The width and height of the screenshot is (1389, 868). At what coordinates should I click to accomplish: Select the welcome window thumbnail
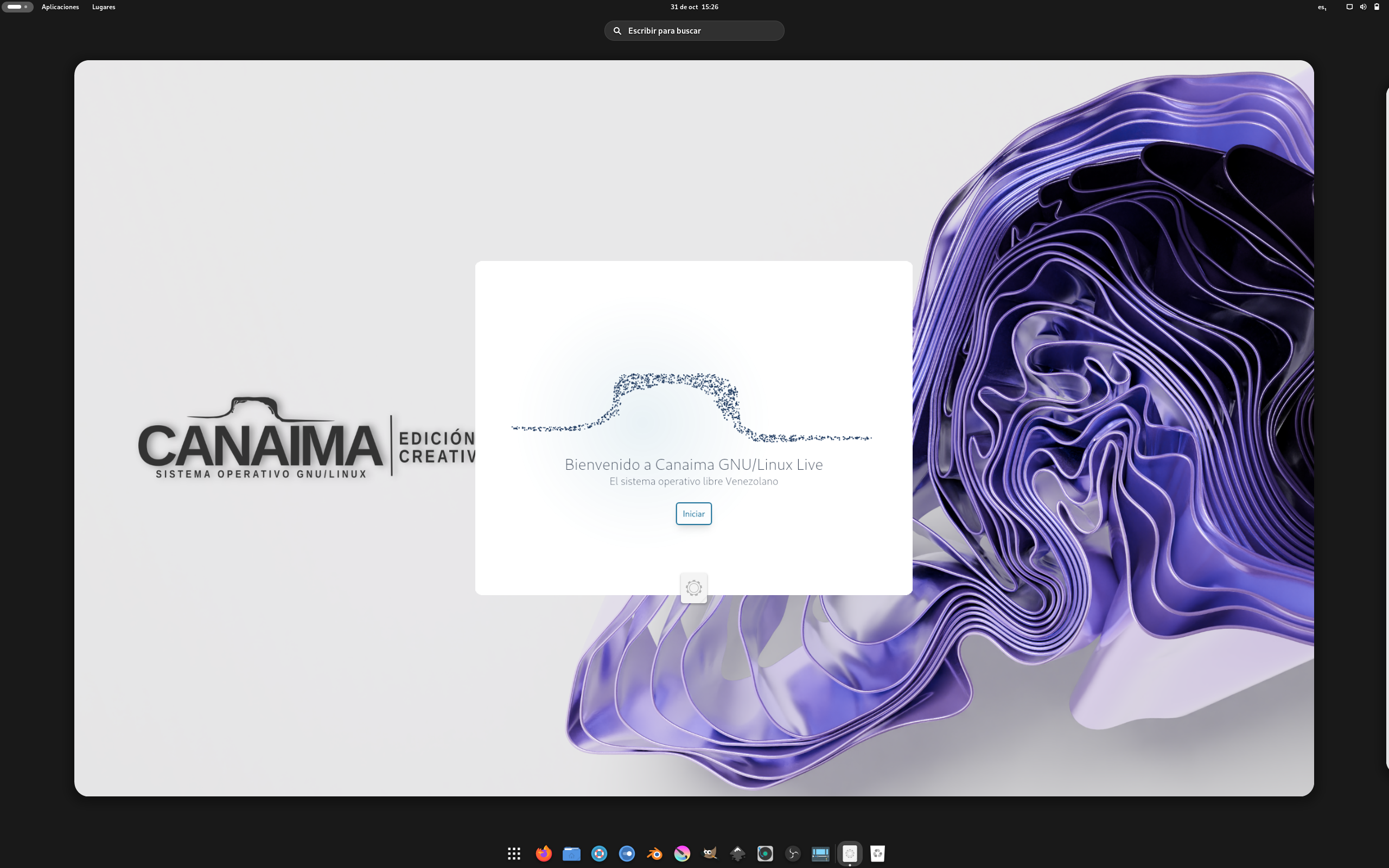694,427
